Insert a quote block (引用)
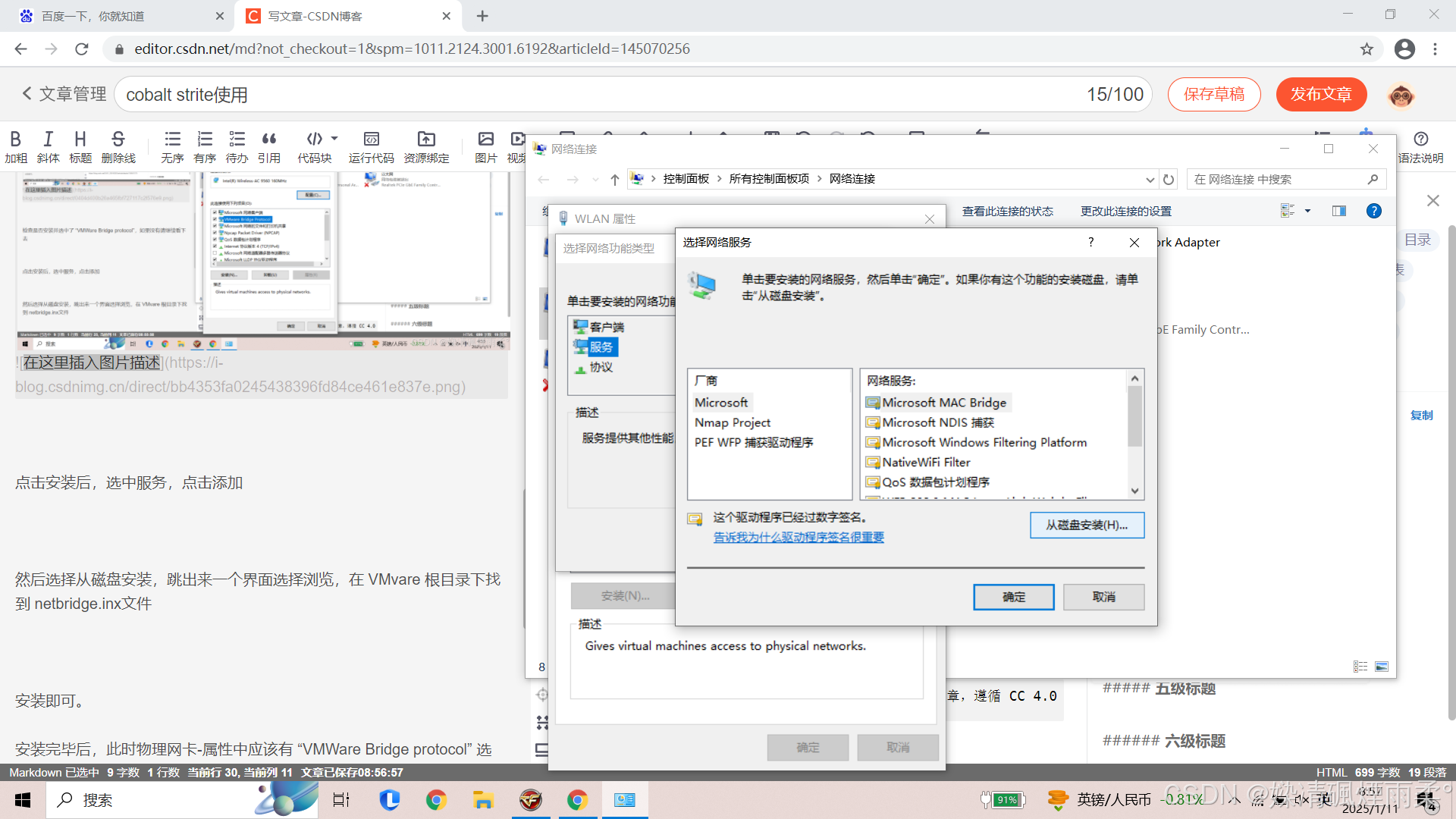The height and width of the screenshot is (819, 1456). click(x=268, y=140)
